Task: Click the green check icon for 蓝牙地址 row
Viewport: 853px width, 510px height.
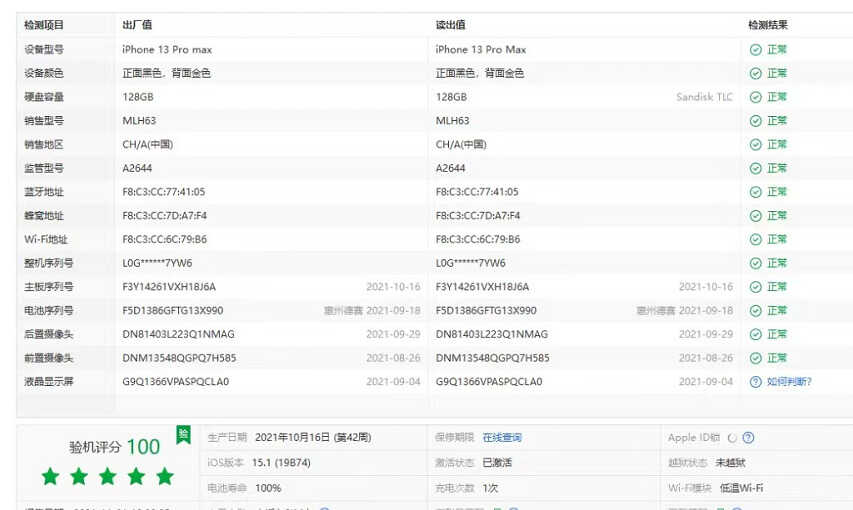Action: [756, 192]
